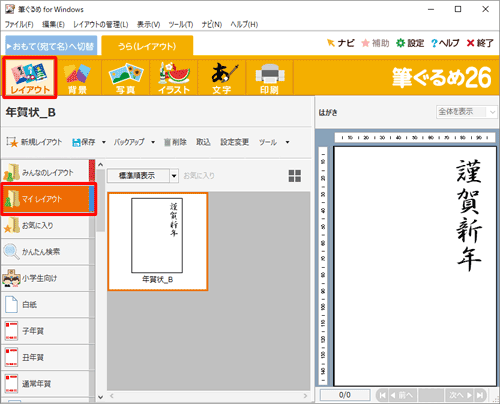Select the うら(レイアウト) tab
The image size is (500, 404).
tap(147, 46)
